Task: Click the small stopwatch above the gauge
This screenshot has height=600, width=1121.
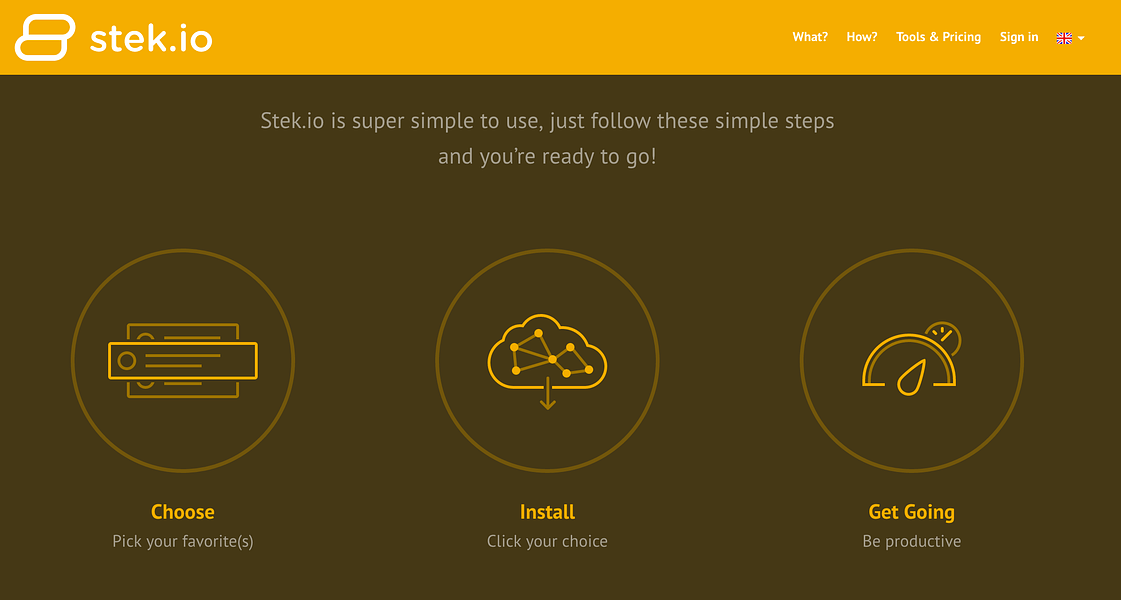Action: [x=944, y=337]
